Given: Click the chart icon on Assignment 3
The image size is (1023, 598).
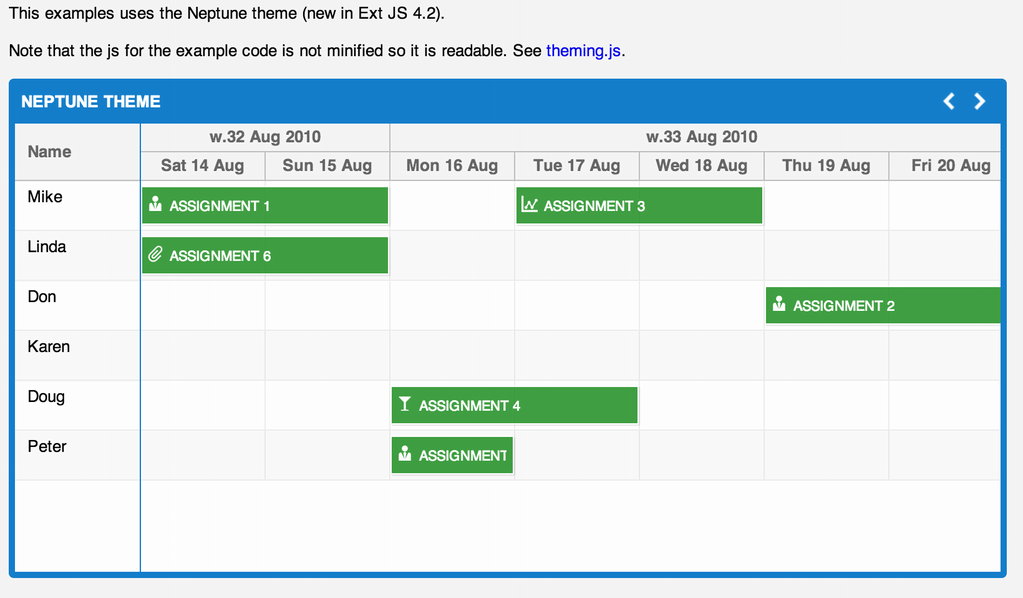Looking at the screenshot, I should pos(529,205).
